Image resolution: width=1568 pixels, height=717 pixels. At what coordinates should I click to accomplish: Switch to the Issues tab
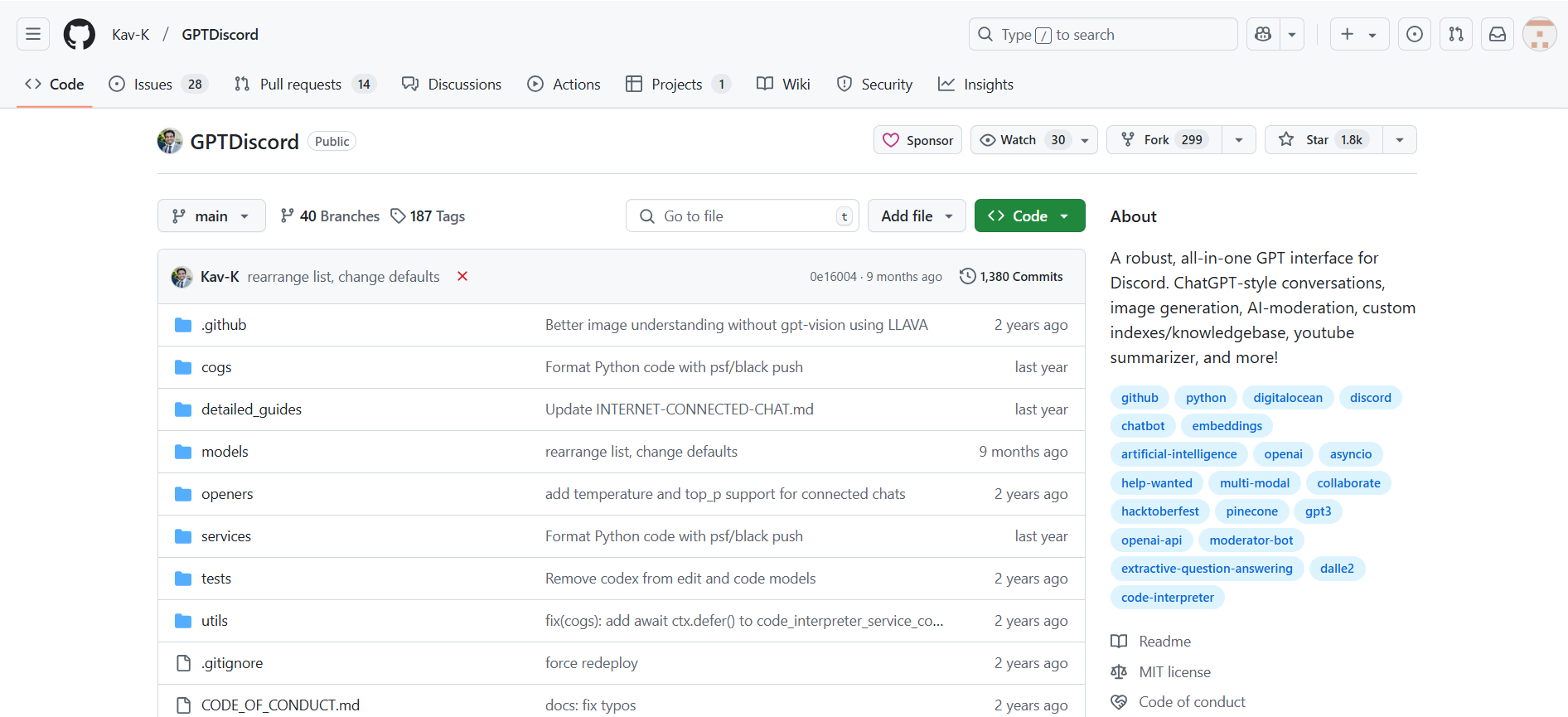click(158, 84)
